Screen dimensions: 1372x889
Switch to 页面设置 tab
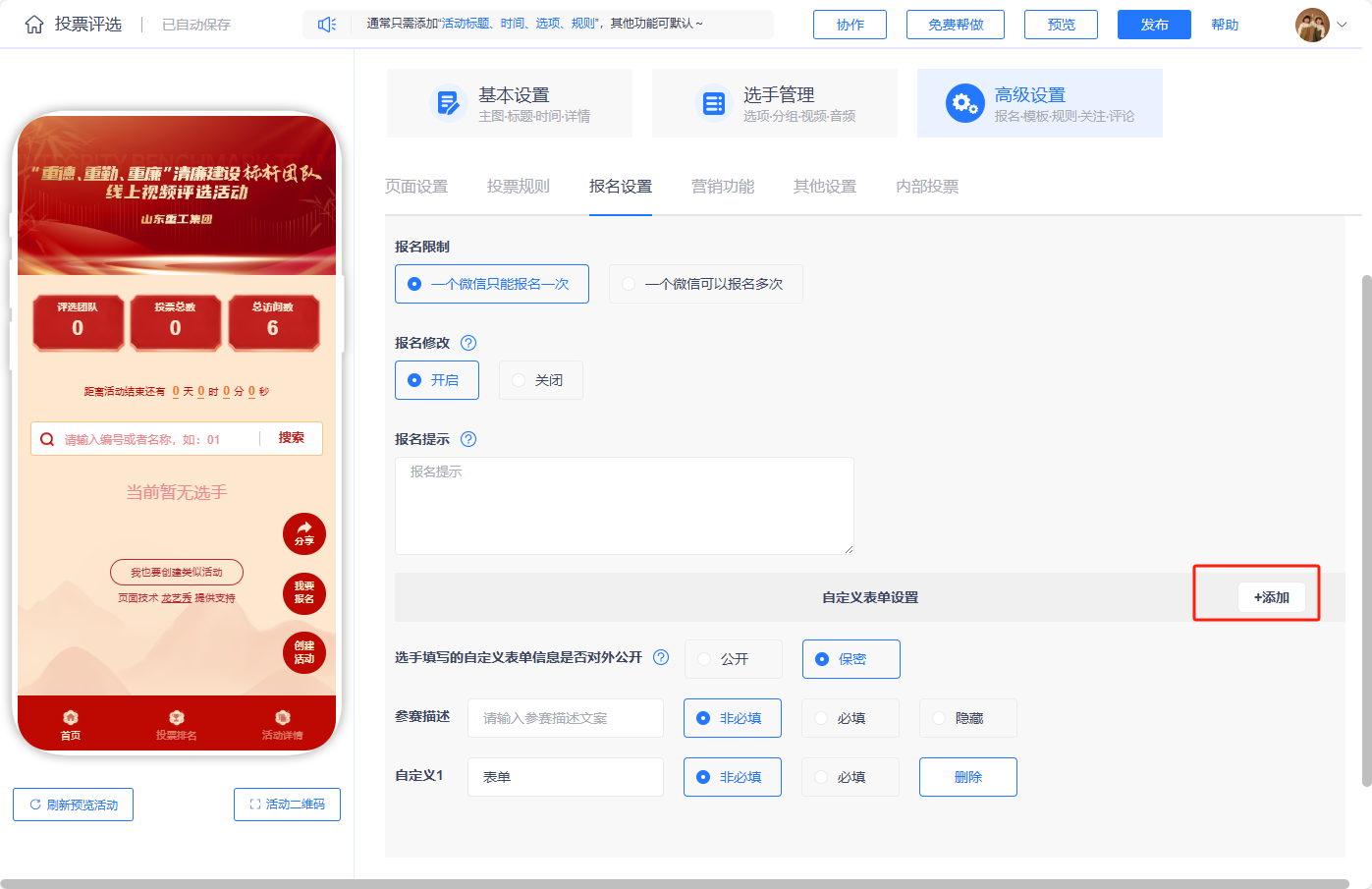416,187
